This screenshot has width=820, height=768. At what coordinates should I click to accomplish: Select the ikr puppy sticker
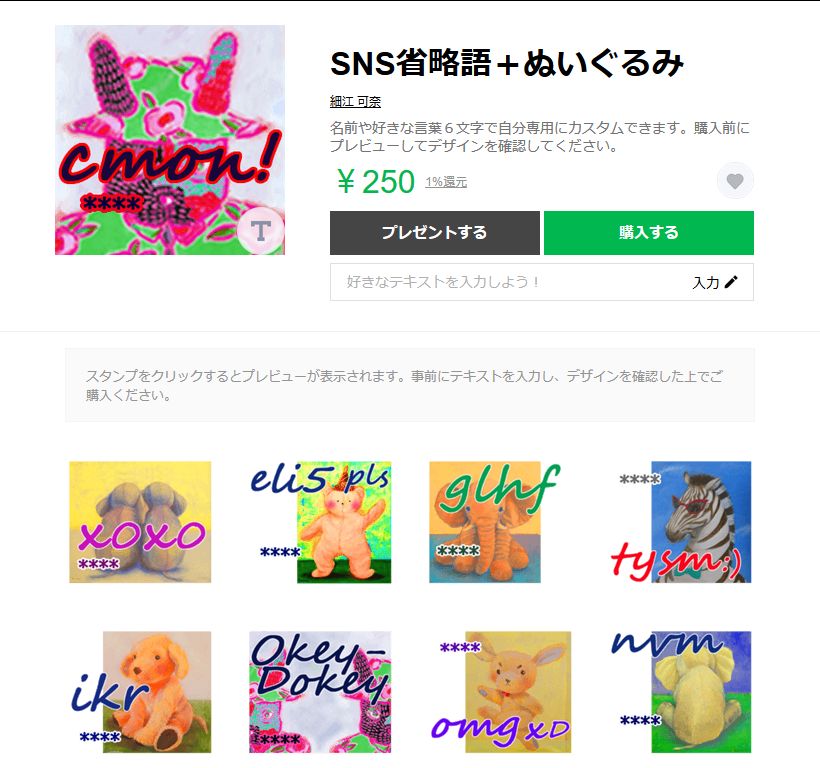(140, 692)
